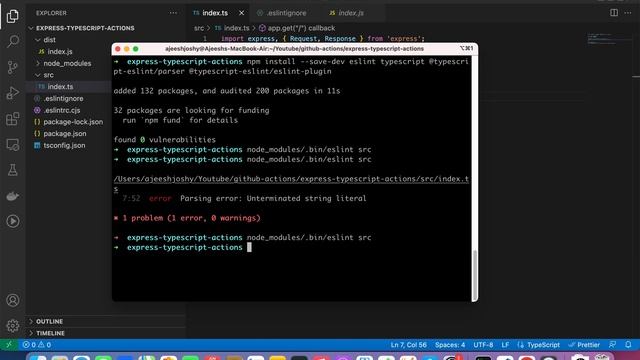This screenshot has width=640, height=360.
Task: Open index.js in dist folder
Action: point(60,52)
